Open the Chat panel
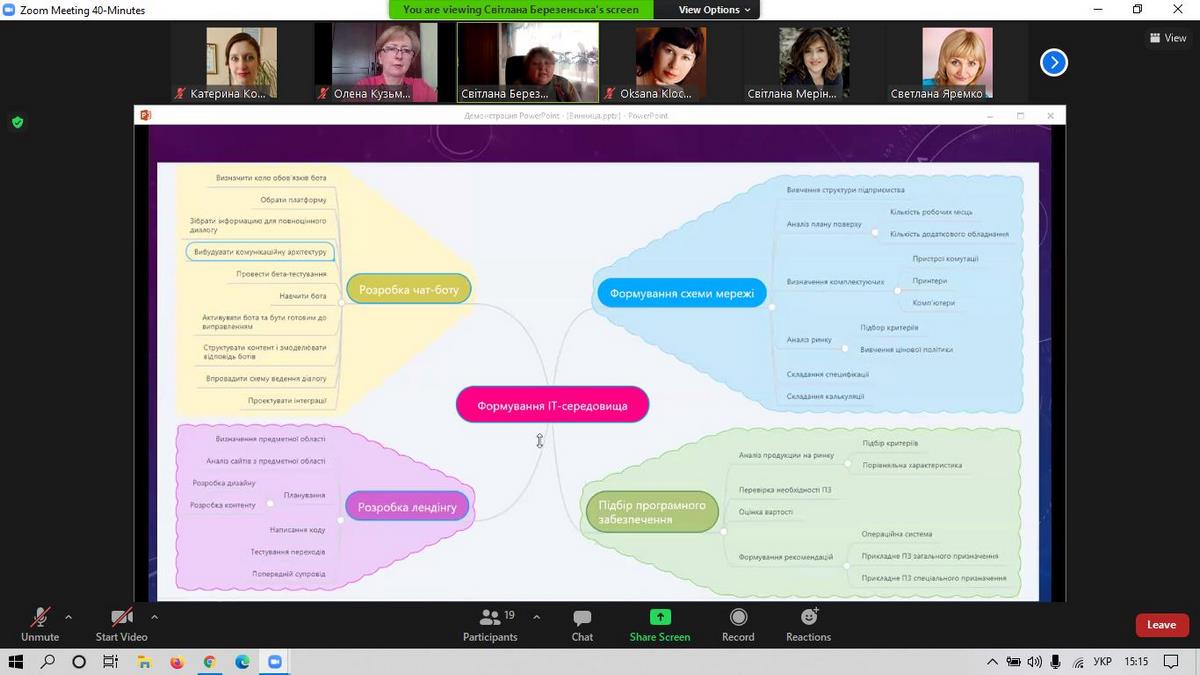The height and width of the screenshot is (675, 1200). (x=582, y=624)
